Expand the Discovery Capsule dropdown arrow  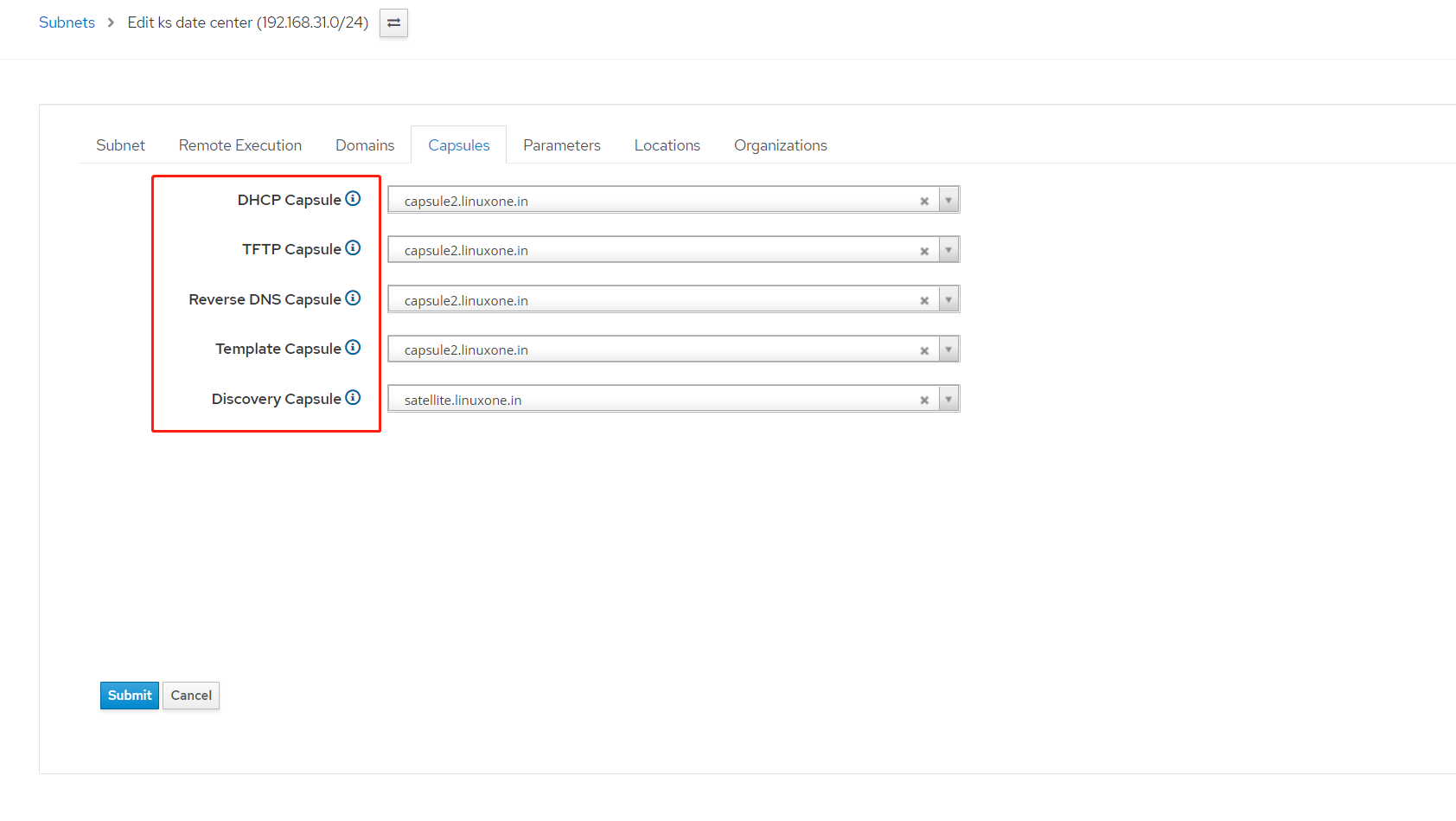tap(948, 399)
